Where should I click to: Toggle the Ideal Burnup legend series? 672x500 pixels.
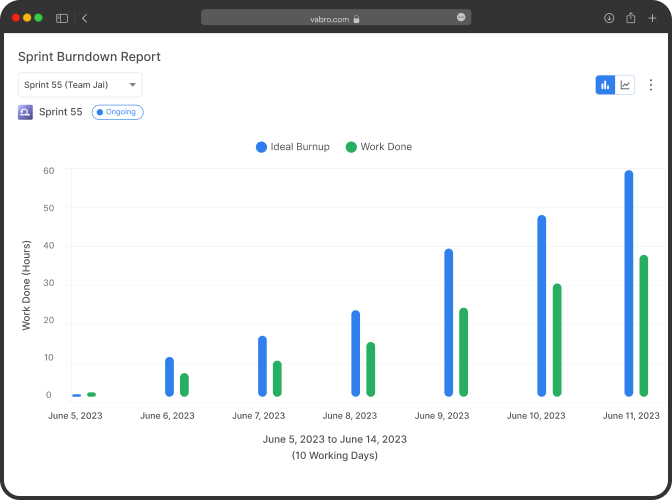click(296, 147)
